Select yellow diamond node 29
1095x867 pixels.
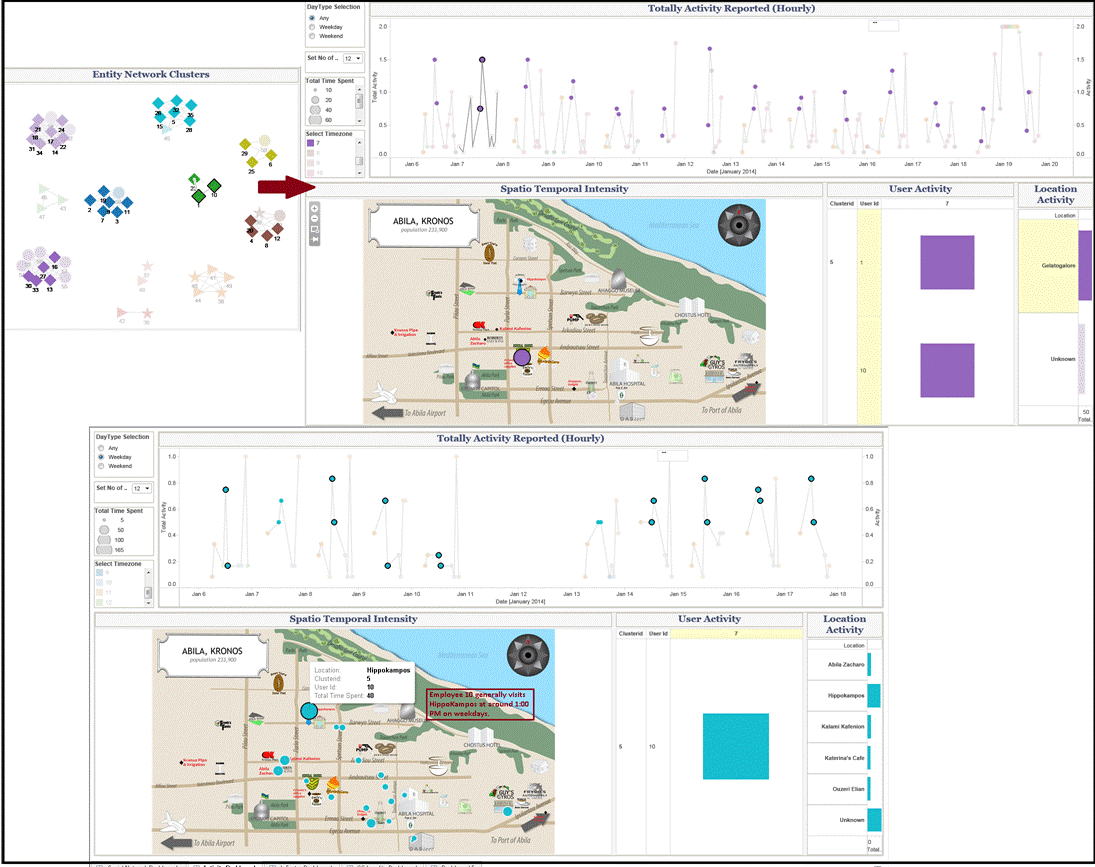[245, 144]
